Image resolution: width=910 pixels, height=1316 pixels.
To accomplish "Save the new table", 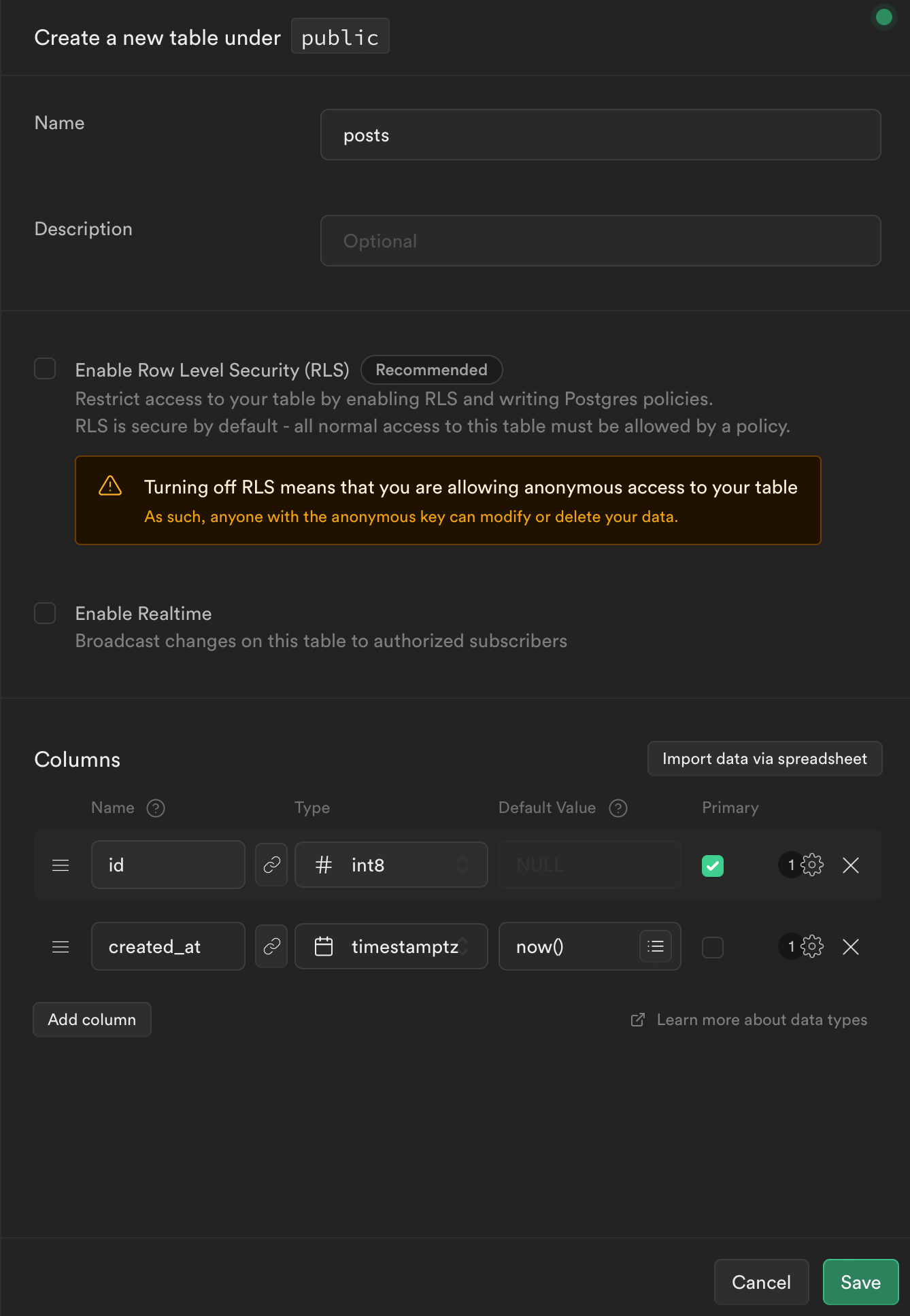I will (861, 1282).
